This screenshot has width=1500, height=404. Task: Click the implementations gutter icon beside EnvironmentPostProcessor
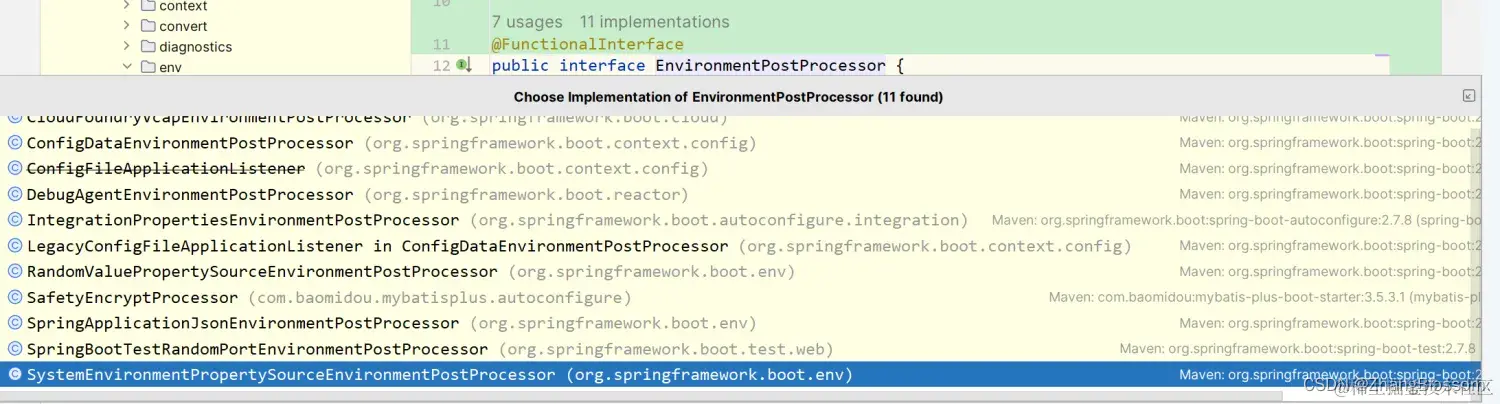(x=464, y=65)
